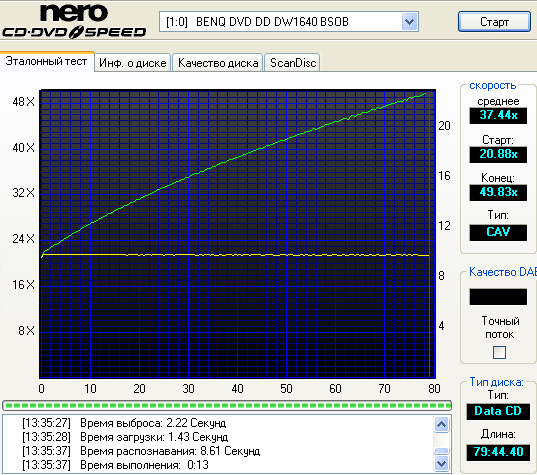Open the Инф. о диске tab
The width and height of the screenshot is (537, 475).
point(133,63)
